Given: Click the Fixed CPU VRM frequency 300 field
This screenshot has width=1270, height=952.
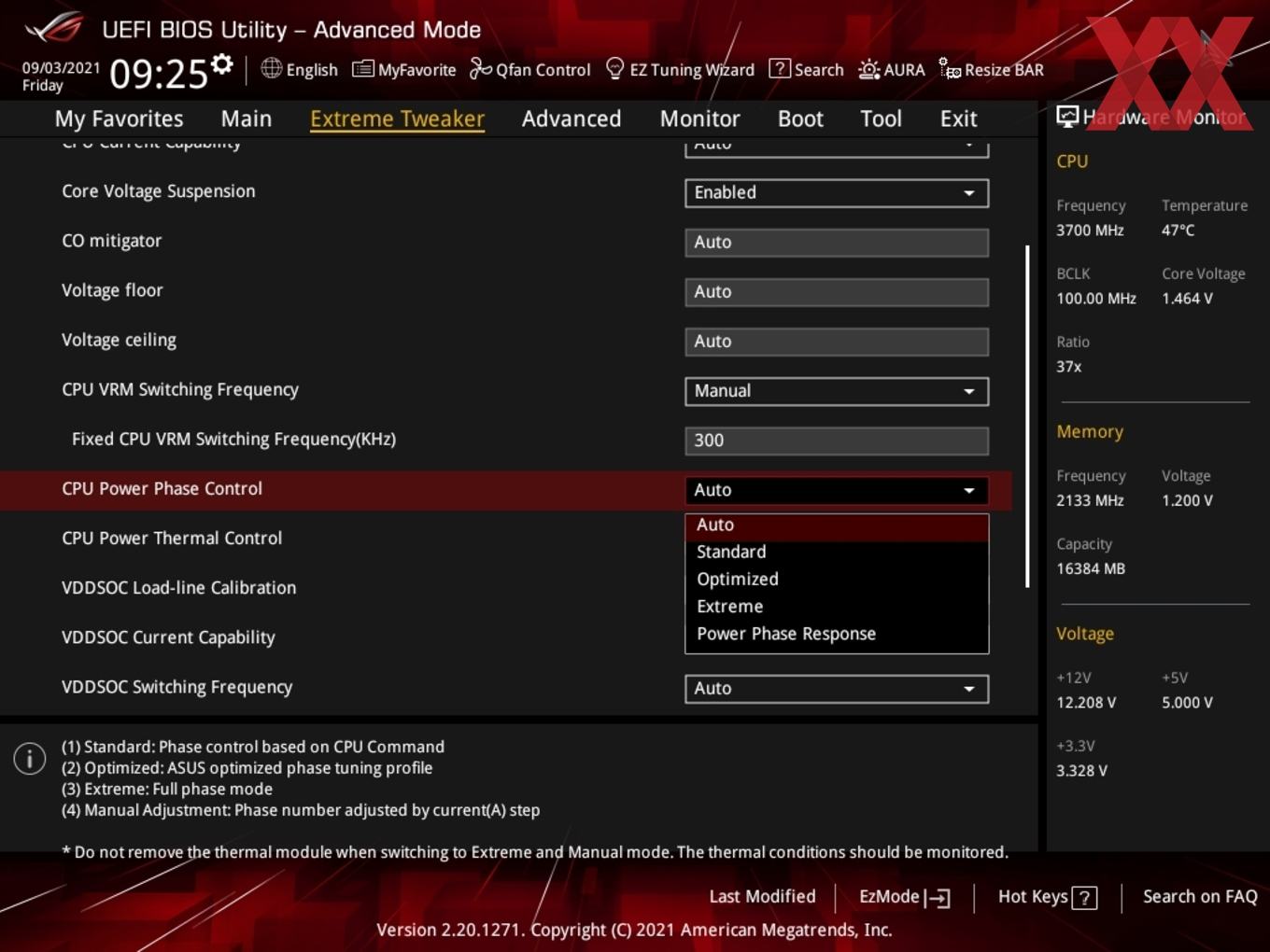Looking at the screenshot, I should [837, 441].
